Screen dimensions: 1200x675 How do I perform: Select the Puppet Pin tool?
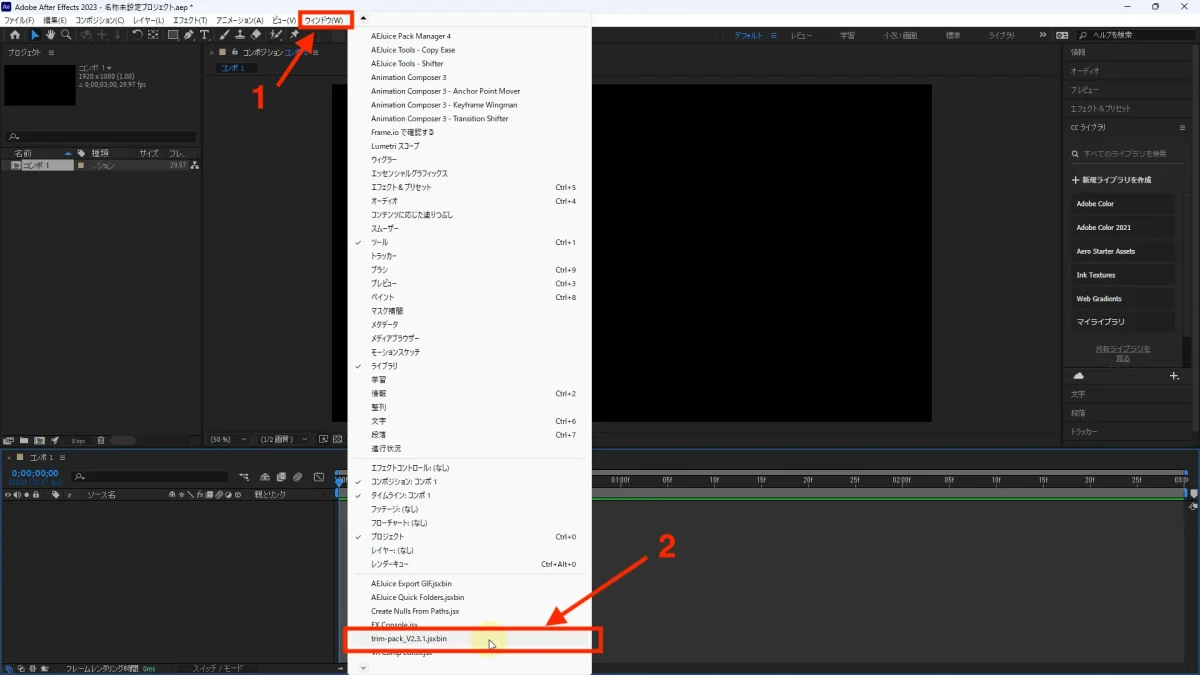click(x=295, y=35)
